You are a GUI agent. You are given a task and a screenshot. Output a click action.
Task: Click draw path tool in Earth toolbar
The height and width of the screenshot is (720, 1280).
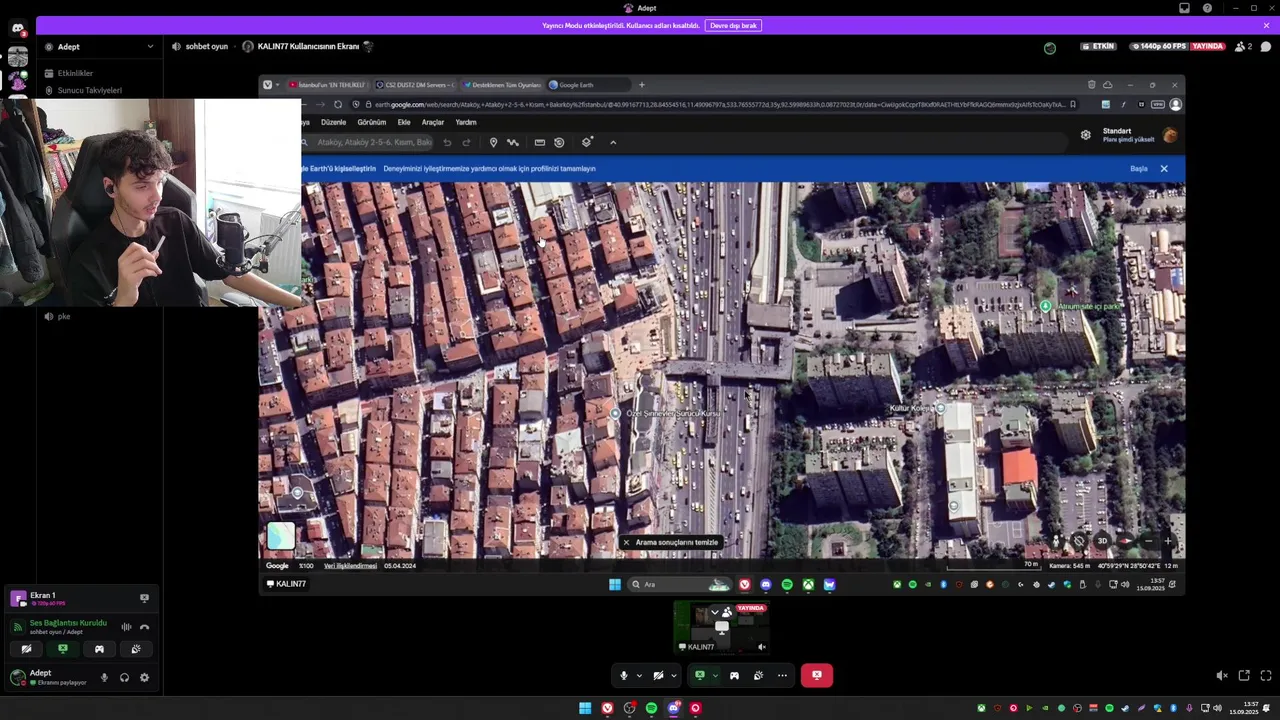513,142
